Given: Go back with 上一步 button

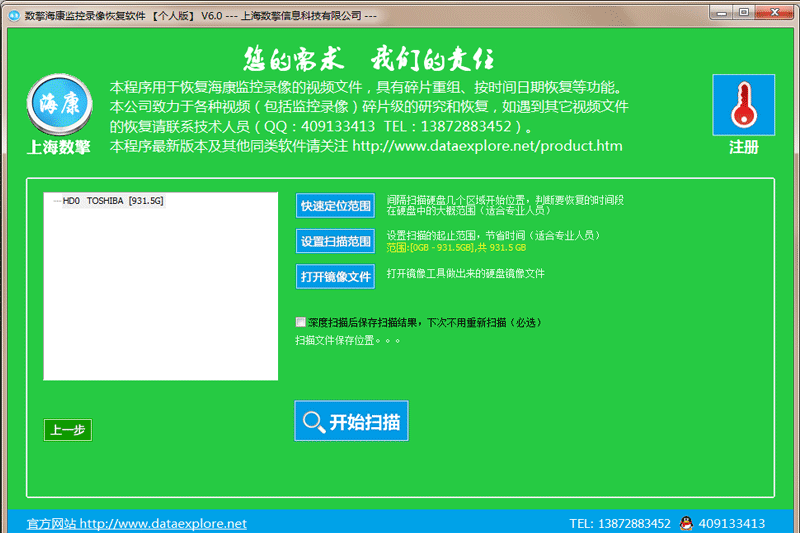Looking at the screenshot, I should point(68,430).
